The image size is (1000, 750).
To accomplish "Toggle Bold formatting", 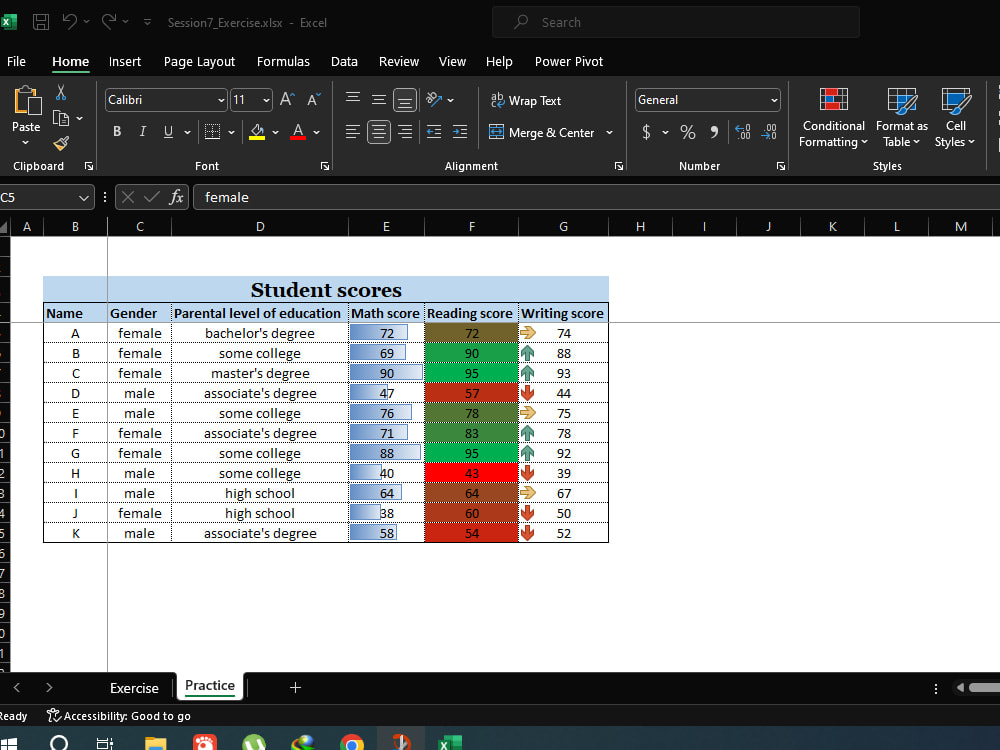I will pyautogui.click(x=117, y=132).
